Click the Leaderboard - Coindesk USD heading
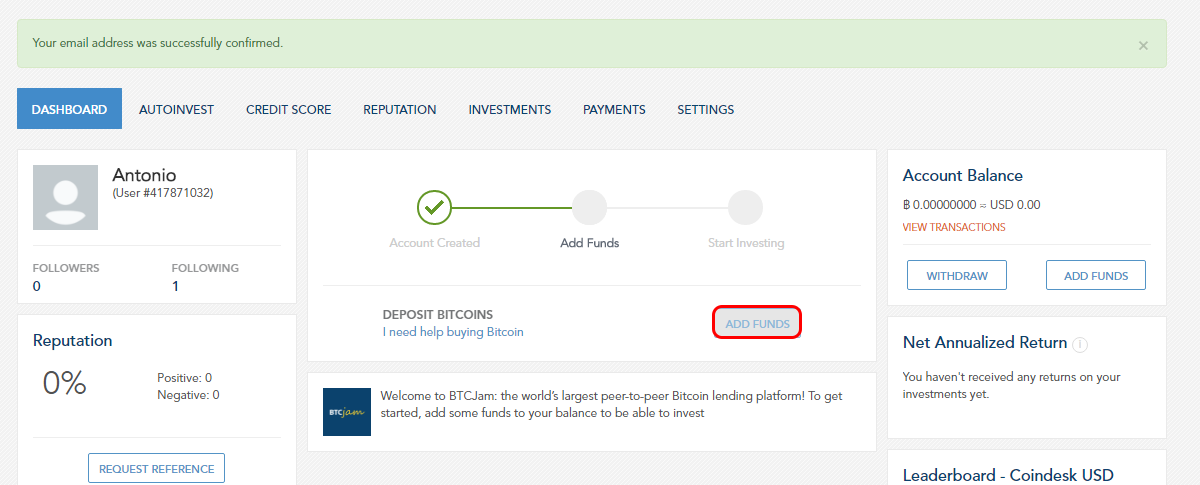The image size is (1200, 485). tap(1008, 476)
